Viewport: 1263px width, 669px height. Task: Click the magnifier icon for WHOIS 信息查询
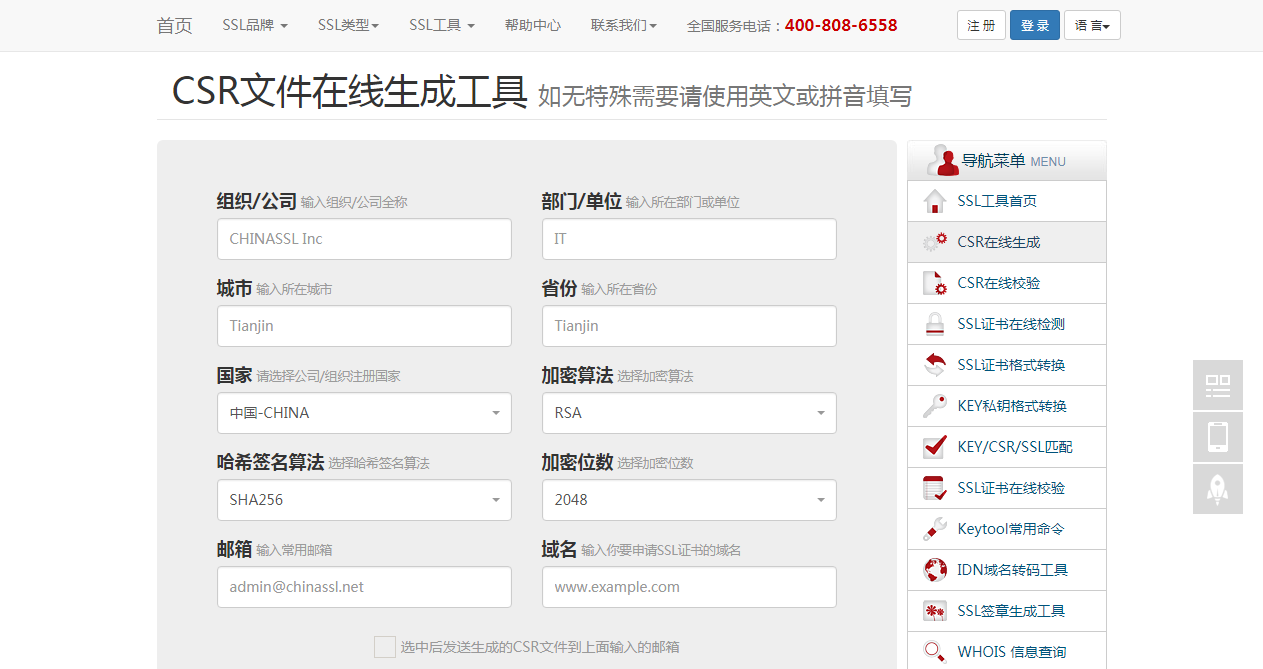point(934,652)
